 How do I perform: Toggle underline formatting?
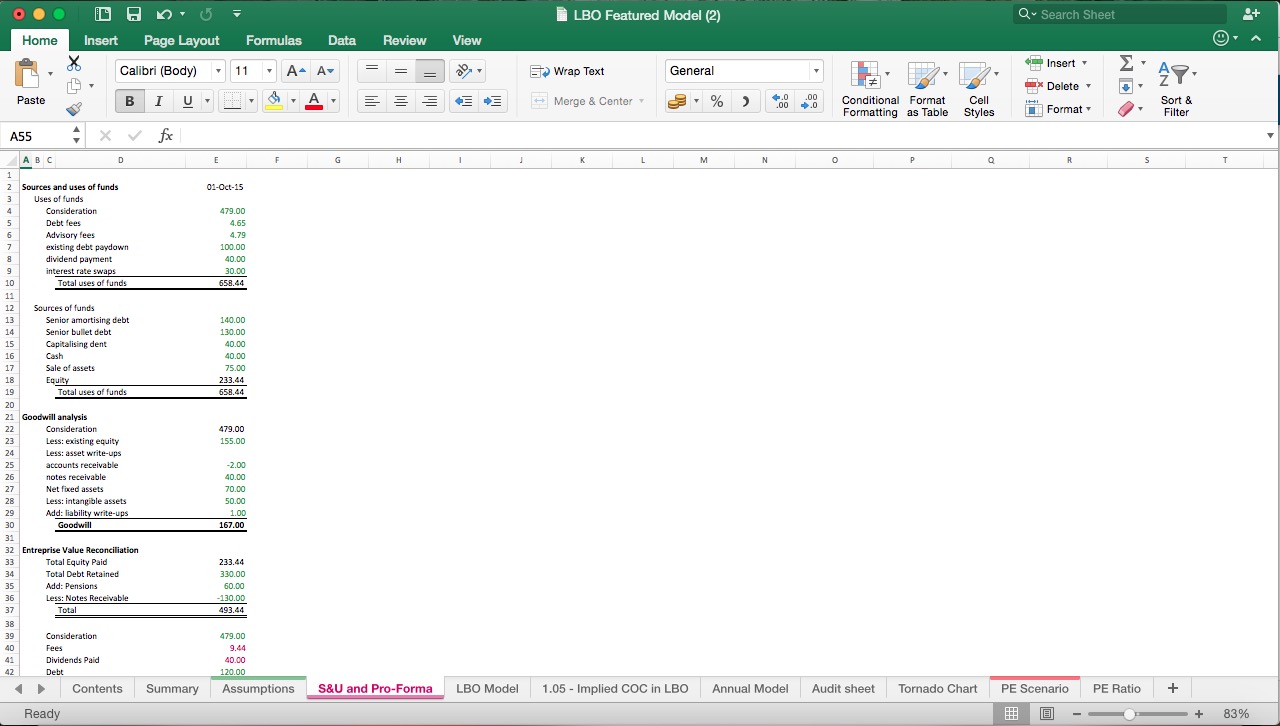coord(186,101)
